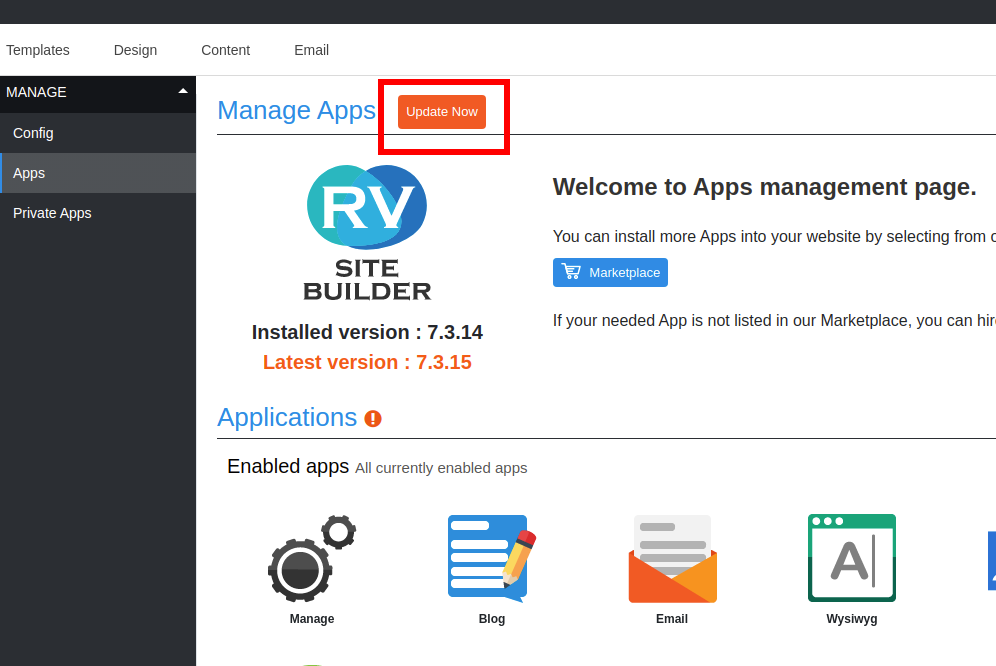Click the Blog app label

click(492, 619)
